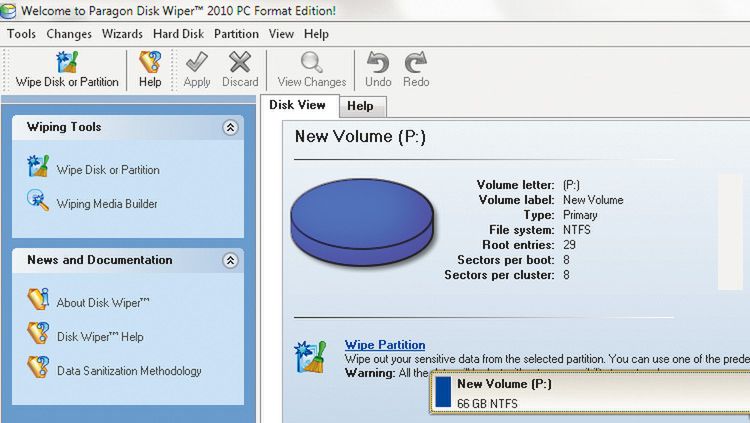This screenshot has width=750, height=423.
Task: Click the Type value 'Primary'
Action: pyautogui.click(x=580, y=215)
